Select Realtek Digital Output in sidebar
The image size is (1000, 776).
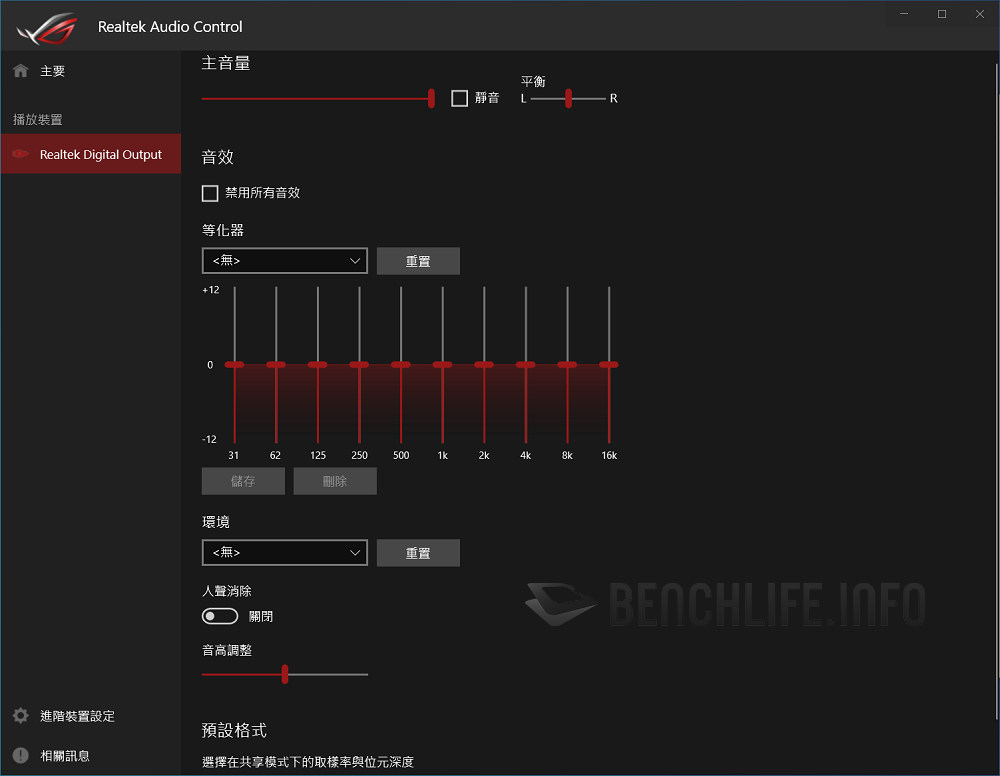(91, 154)
